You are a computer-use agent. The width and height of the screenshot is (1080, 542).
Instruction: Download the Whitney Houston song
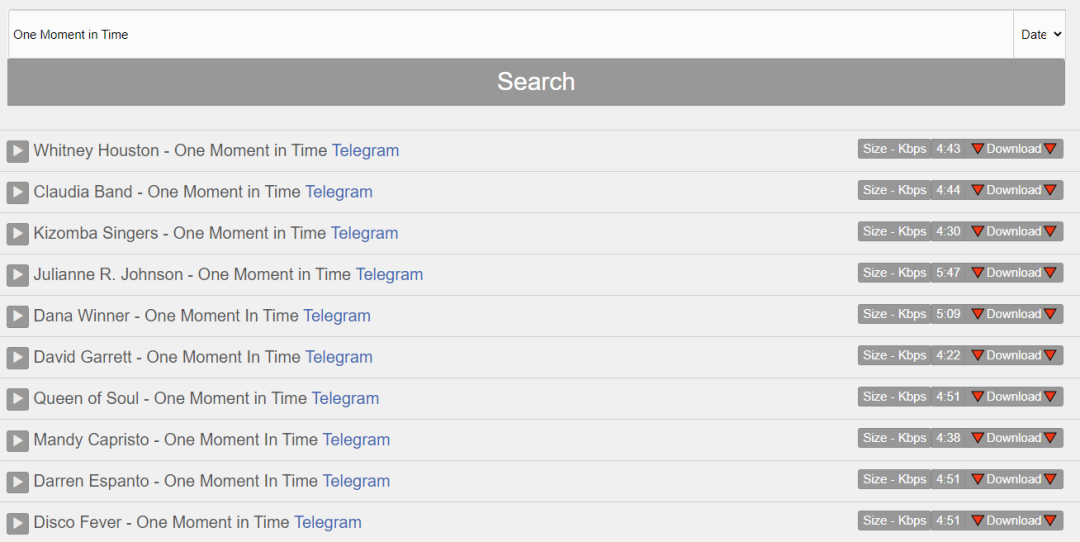tap(1013, 149)
